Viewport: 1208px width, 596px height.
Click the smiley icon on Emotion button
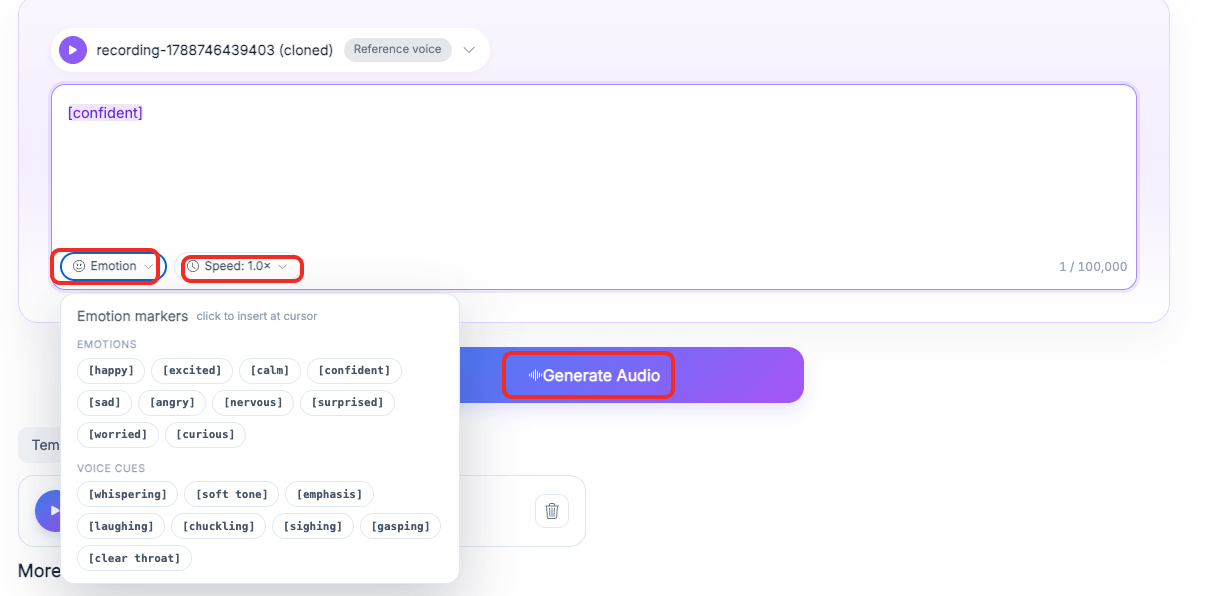point(79,267)
